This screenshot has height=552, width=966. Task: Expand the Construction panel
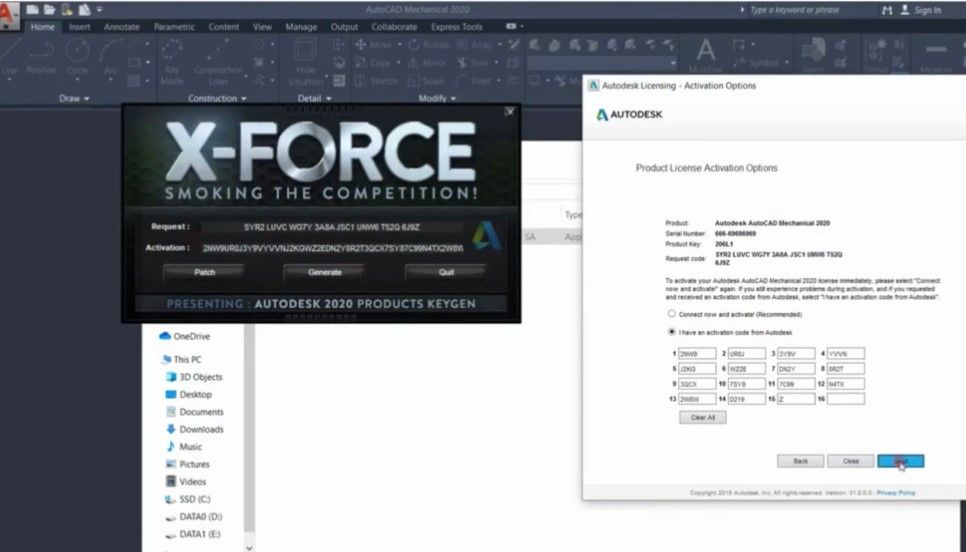pyautogui.click(x=217, y=99)
